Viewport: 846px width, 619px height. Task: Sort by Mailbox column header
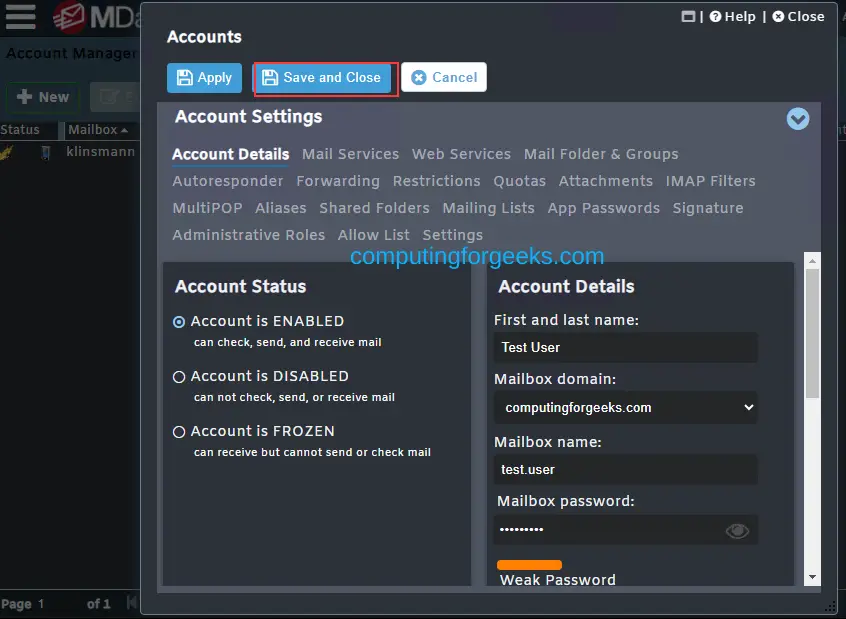point(98,130)
